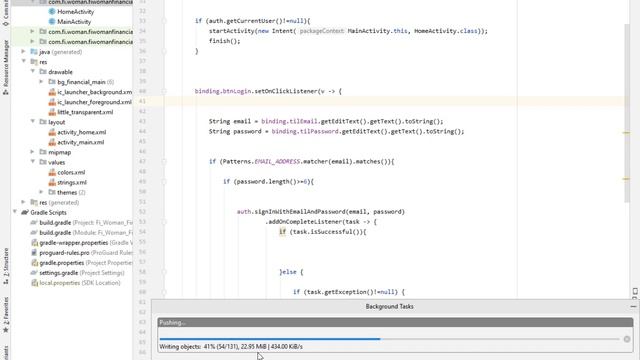Click the gradle.properties file icon
Viewport: 640px width, 360px height.
click(x=34, y=263)
